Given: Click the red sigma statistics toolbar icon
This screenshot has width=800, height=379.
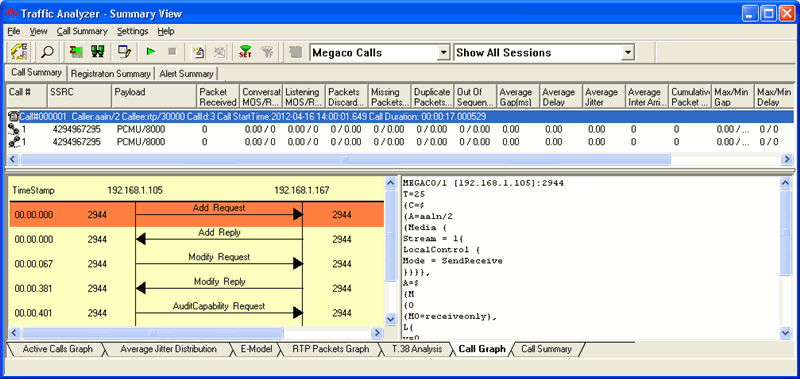Looking at the screenshot, I should (x=76, y=52).
